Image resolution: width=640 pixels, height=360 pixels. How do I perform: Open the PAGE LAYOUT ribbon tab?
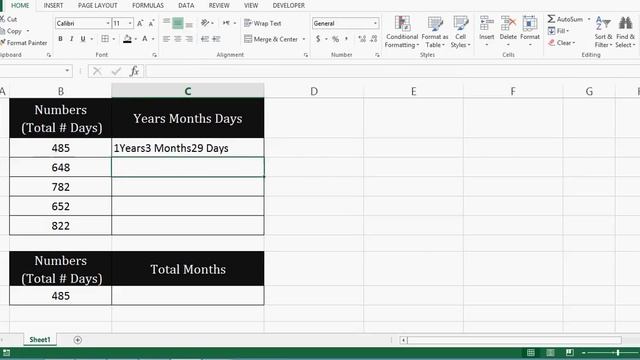pos(98,5)
